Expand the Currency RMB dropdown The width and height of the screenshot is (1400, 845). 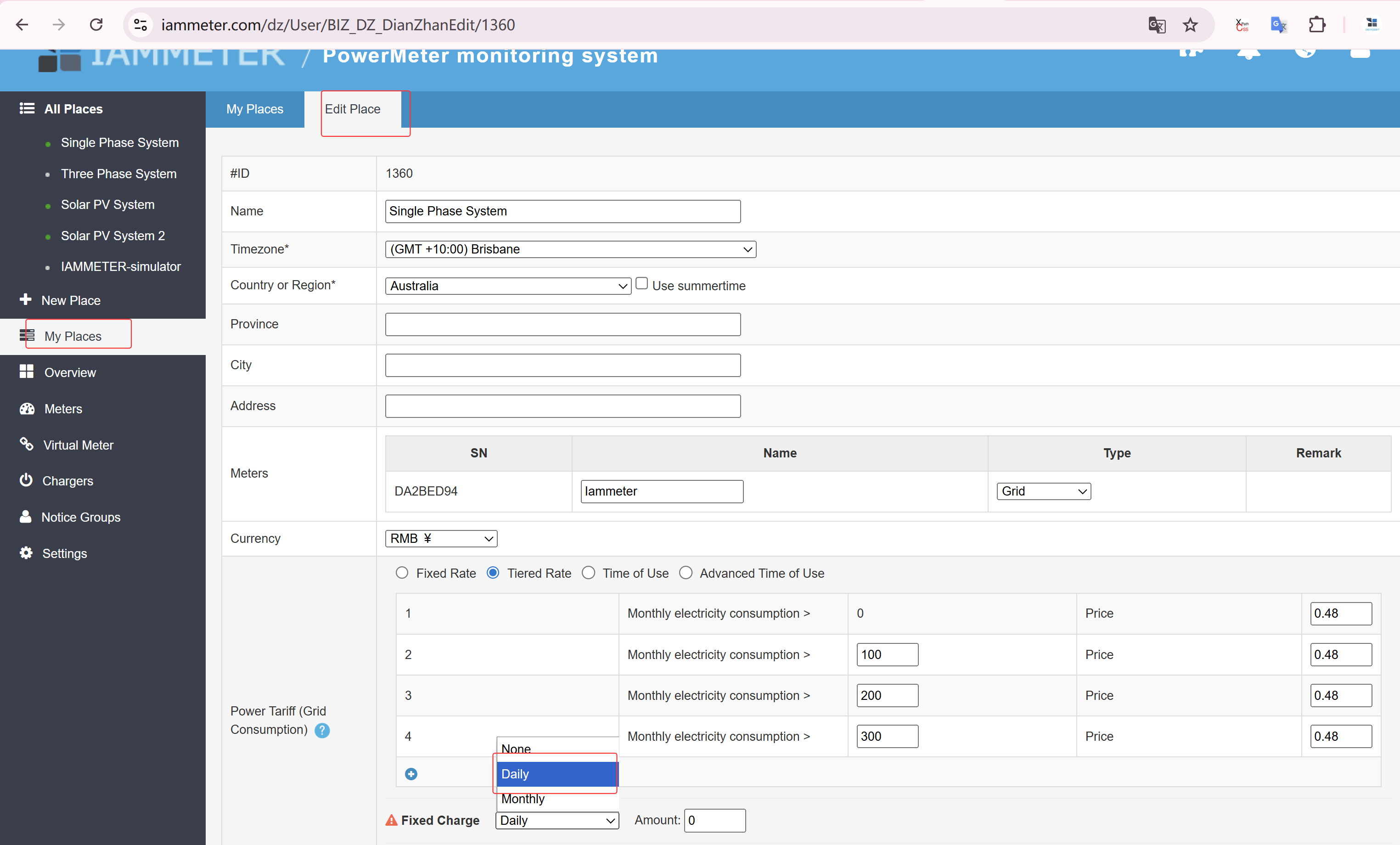click(x=441, y=538)
